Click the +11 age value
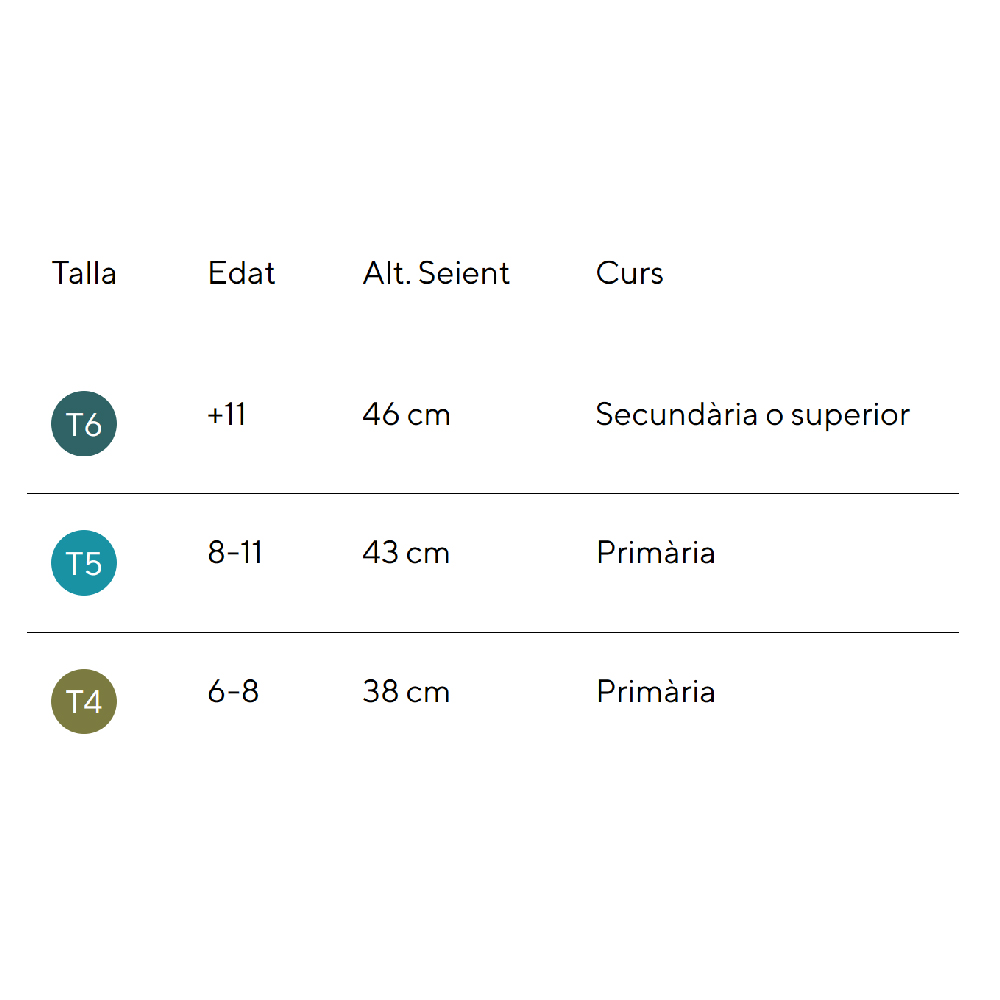The height and width of the screenshot is (1000, 1000). pos(227,415)
